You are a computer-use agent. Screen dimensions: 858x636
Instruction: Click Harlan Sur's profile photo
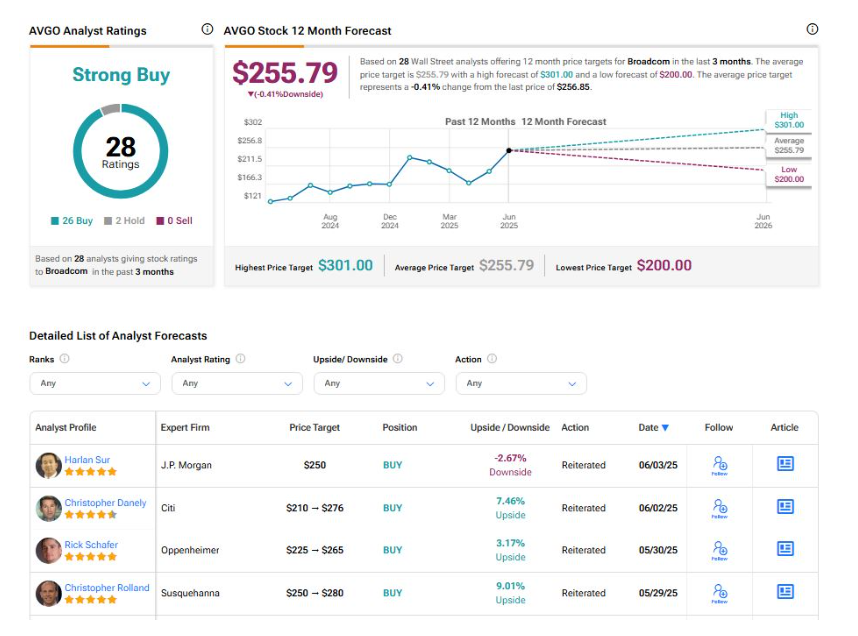point(49,465)
